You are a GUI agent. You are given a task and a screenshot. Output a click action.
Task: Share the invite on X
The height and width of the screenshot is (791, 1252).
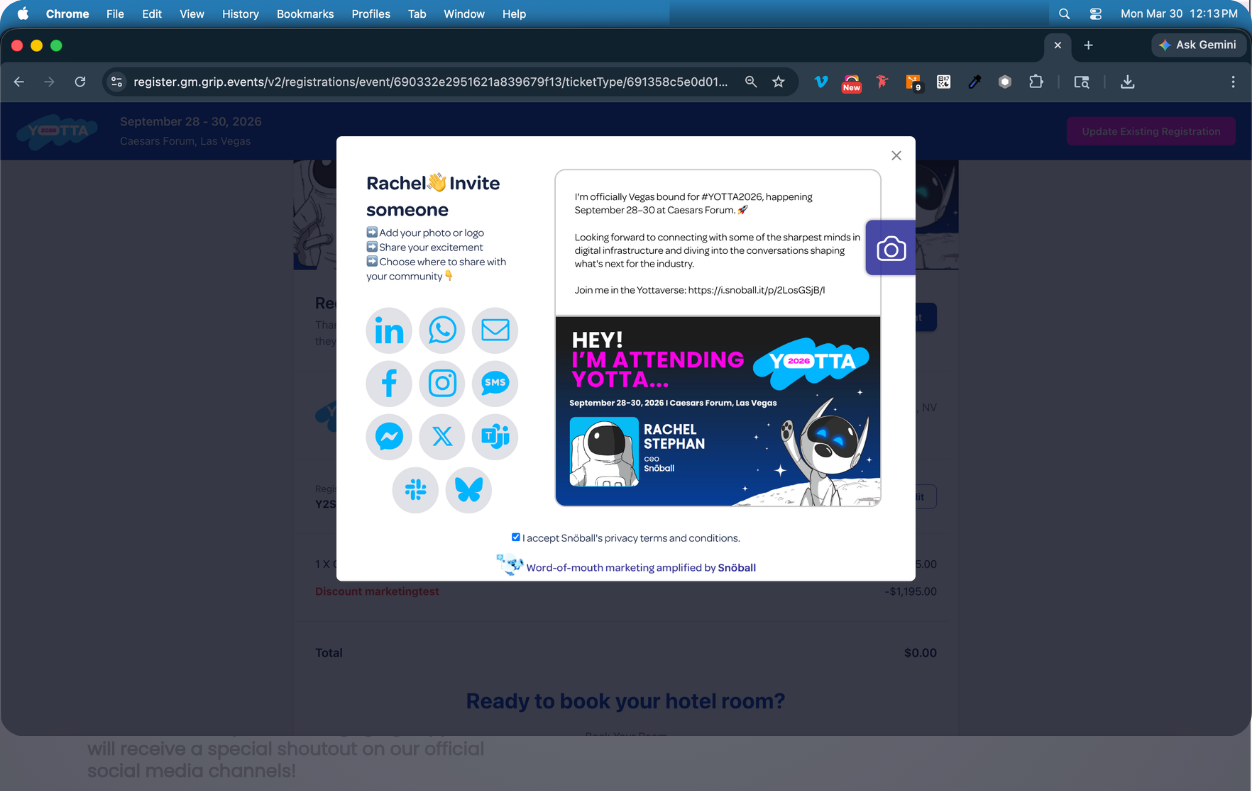[442, 437]
